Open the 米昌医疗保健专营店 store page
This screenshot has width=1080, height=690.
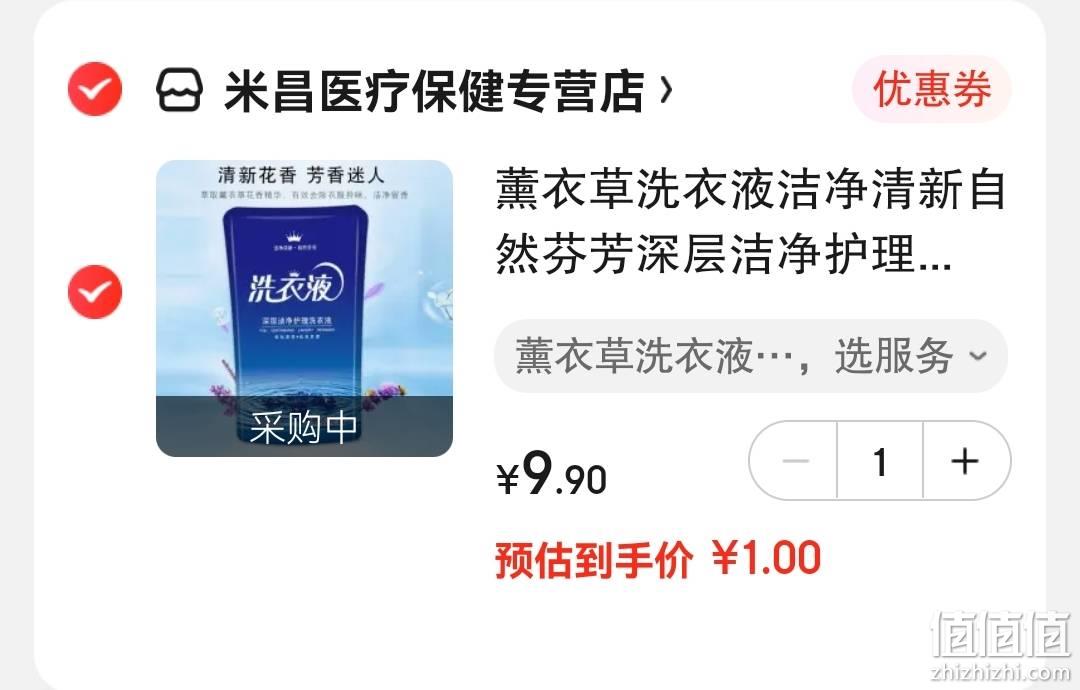coord(435,90)
